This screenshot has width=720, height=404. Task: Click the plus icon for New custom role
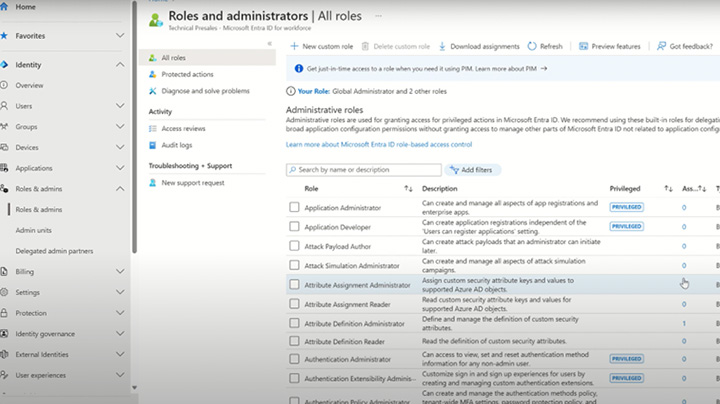pos(294,46)
